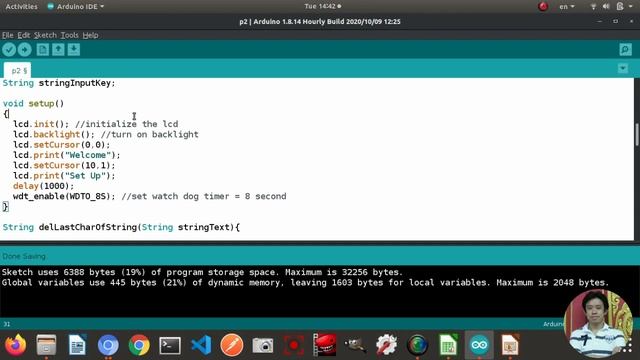This screenshot has height=360, width=640.
Task: Open Postman in dock
Action: coord(232,345)
